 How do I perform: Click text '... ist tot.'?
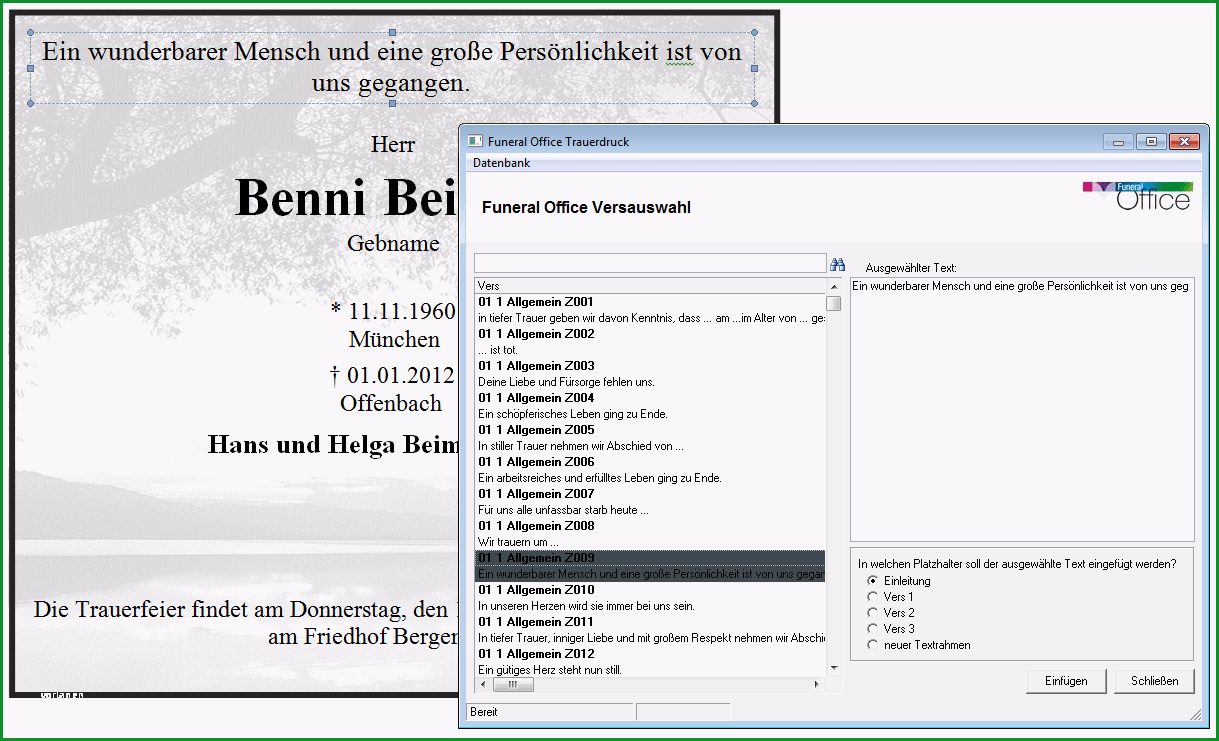(497, 350)
